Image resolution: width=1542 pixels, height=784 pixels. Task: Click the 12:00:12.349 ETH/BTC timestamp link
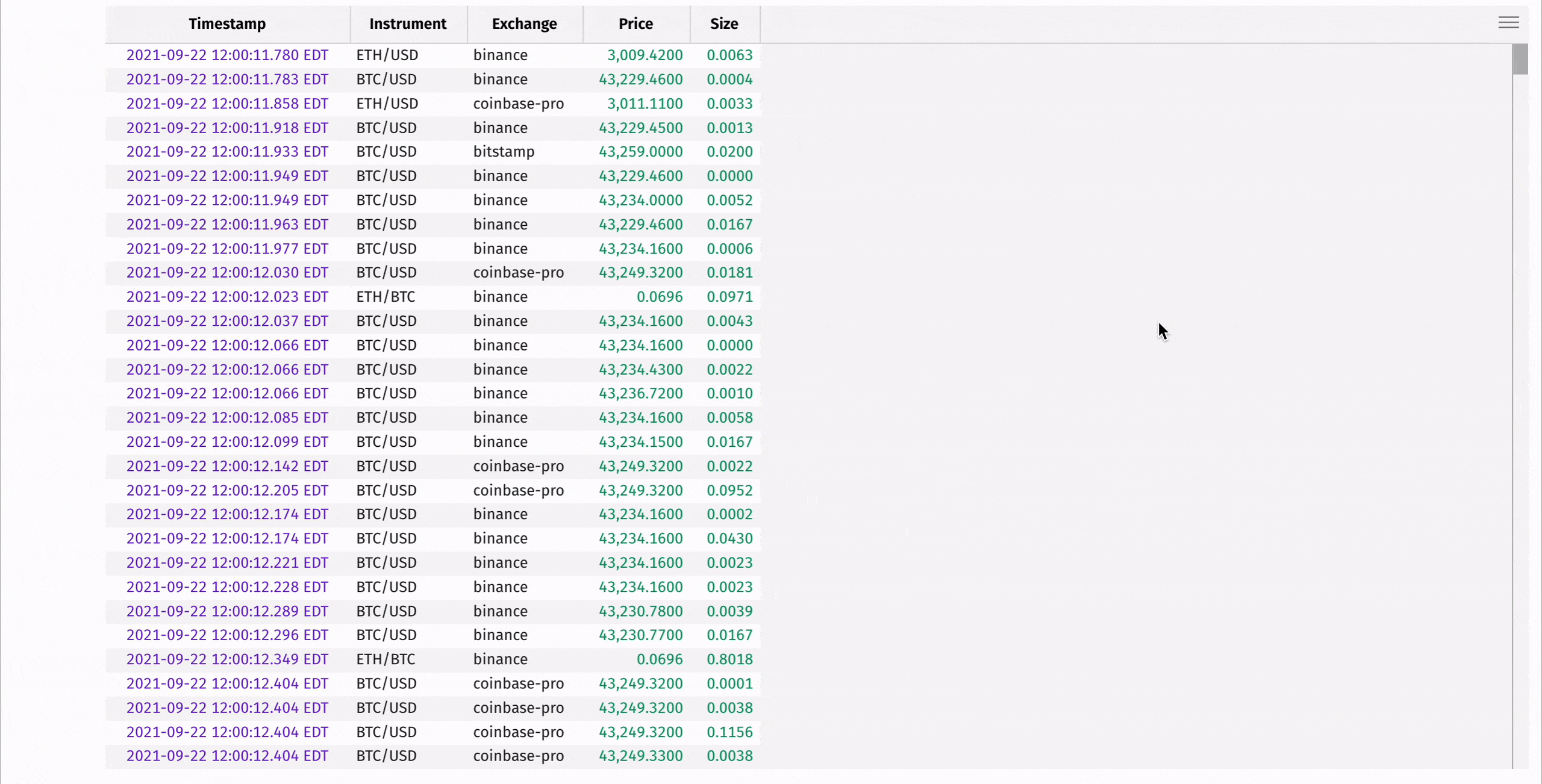point(227,659)
